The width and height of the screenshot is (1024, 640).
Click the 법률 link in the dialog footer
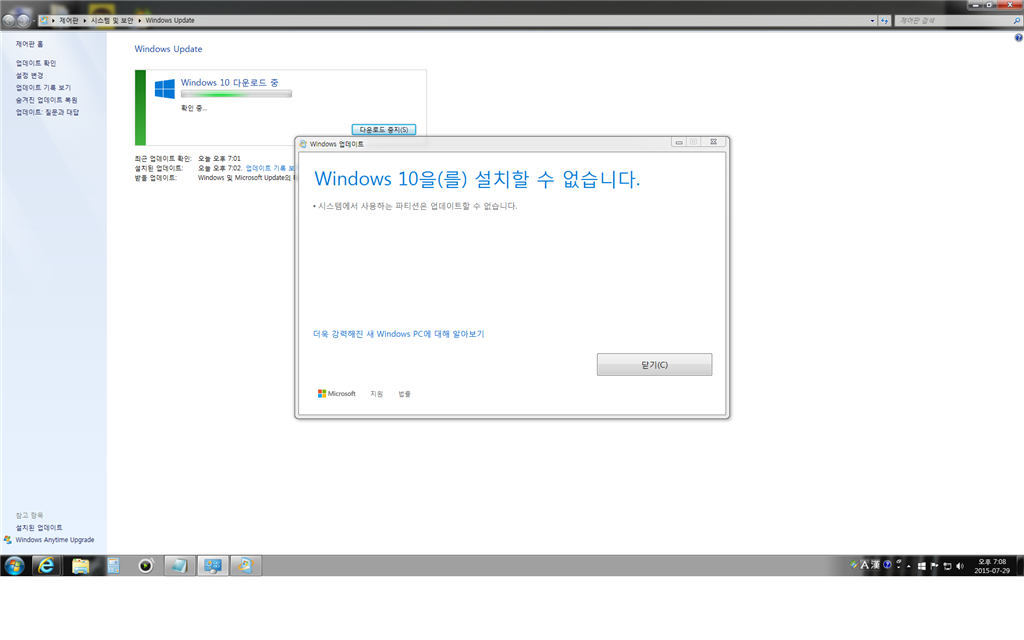(404, 394)
